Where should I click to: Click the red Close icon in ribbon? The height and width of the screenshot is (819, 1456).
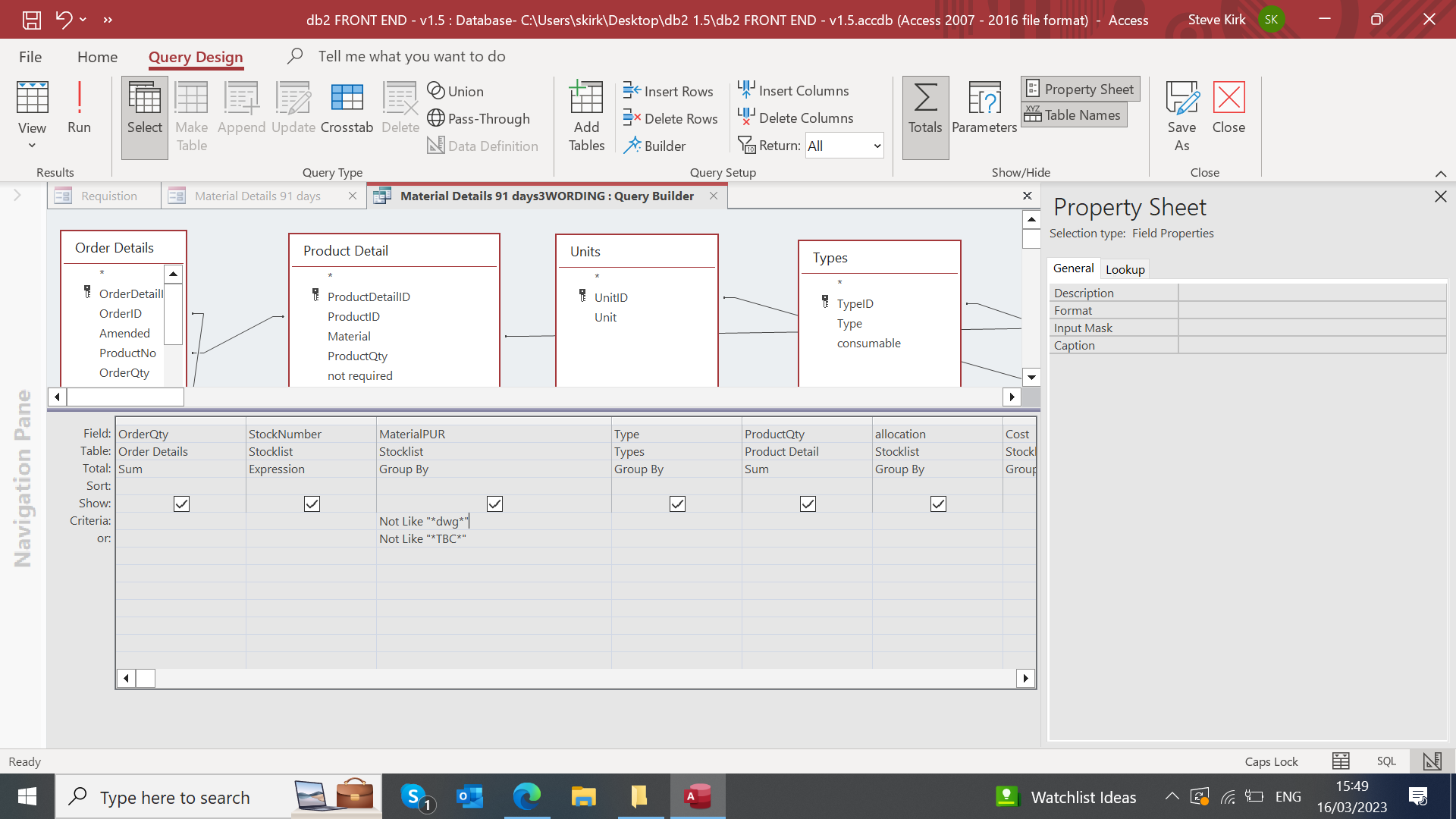pos(1228,108)
